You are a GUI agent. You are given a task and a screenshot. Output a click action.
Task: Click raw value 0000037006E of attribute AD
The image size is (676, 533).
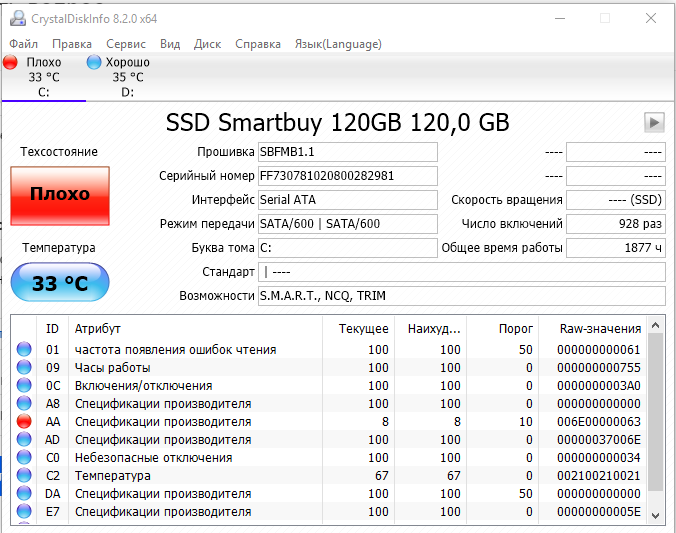click(598, 440)
